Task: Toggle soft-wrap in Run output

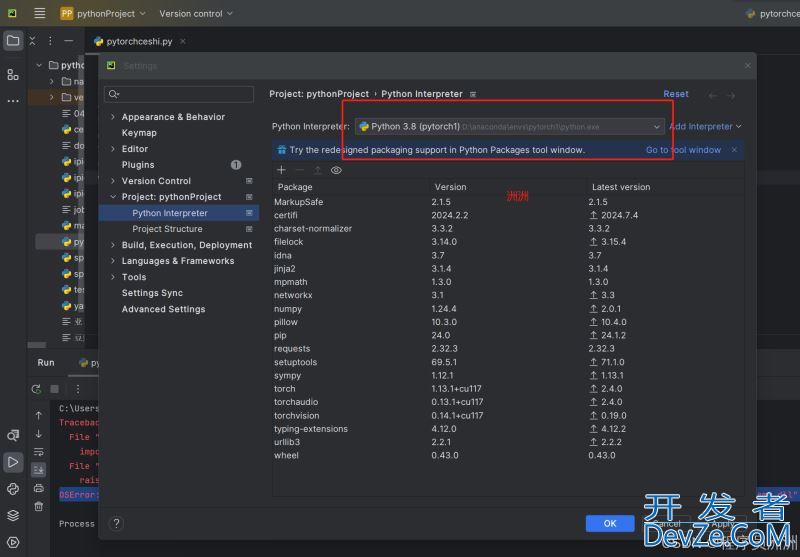Action: point(39,452)
